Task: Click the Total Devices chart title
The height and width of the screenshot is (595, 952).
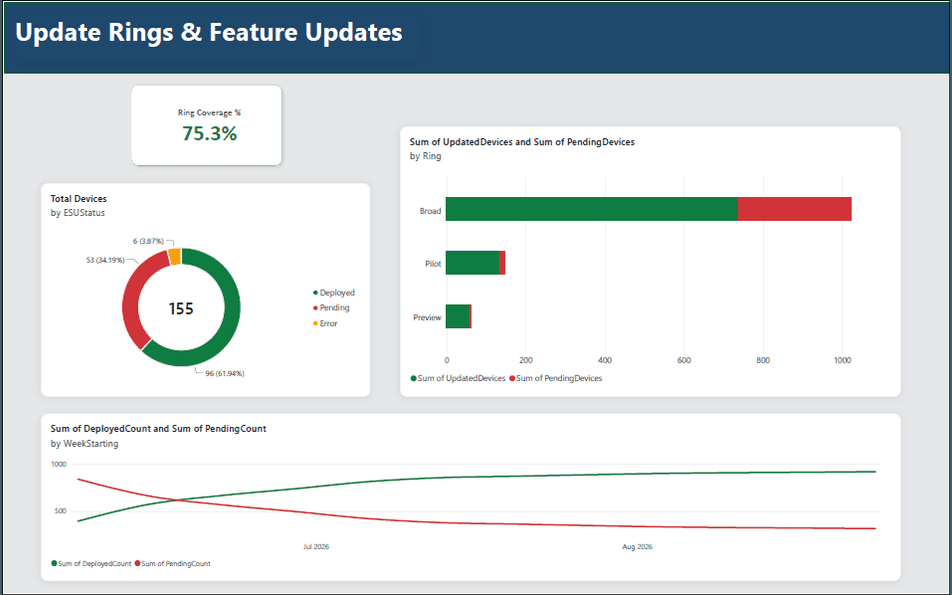Action: coord(78,199)
